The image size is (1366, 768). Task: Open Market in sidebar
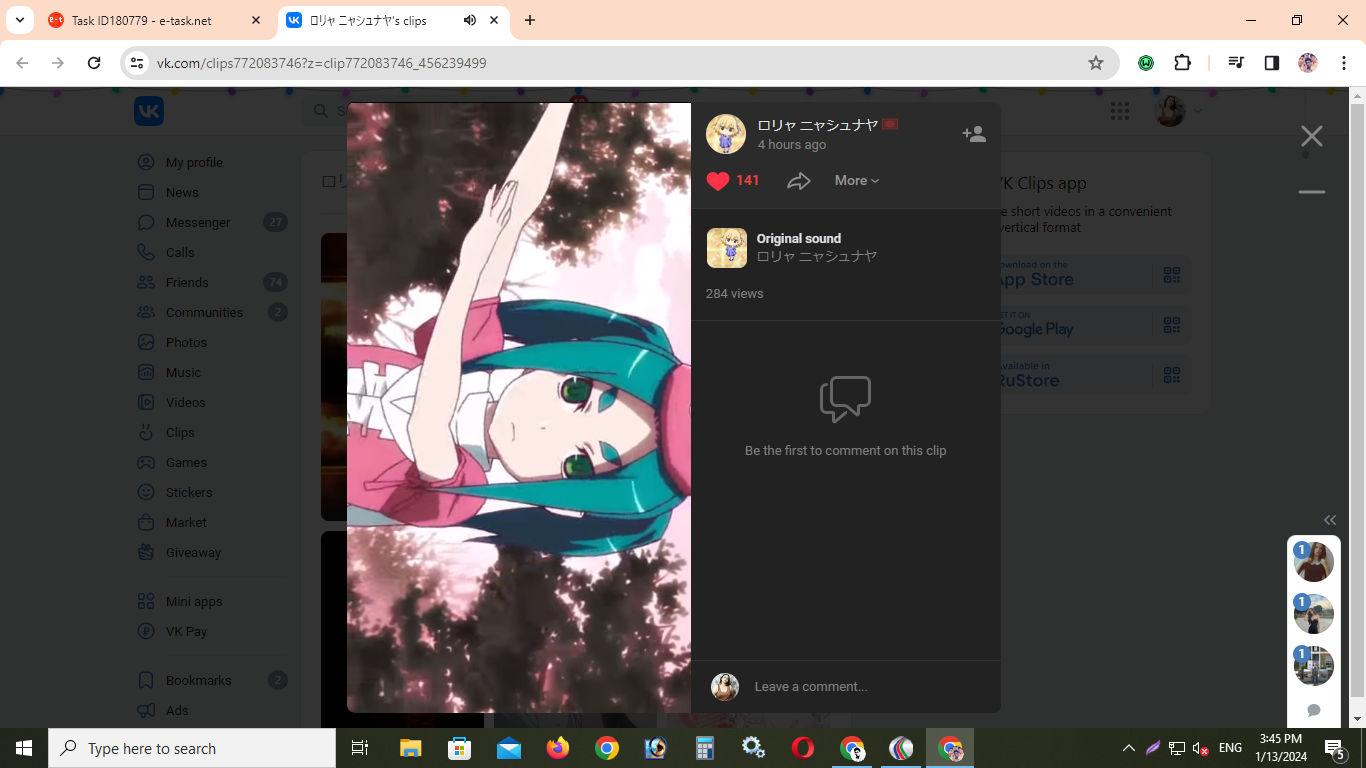(186, 522)
